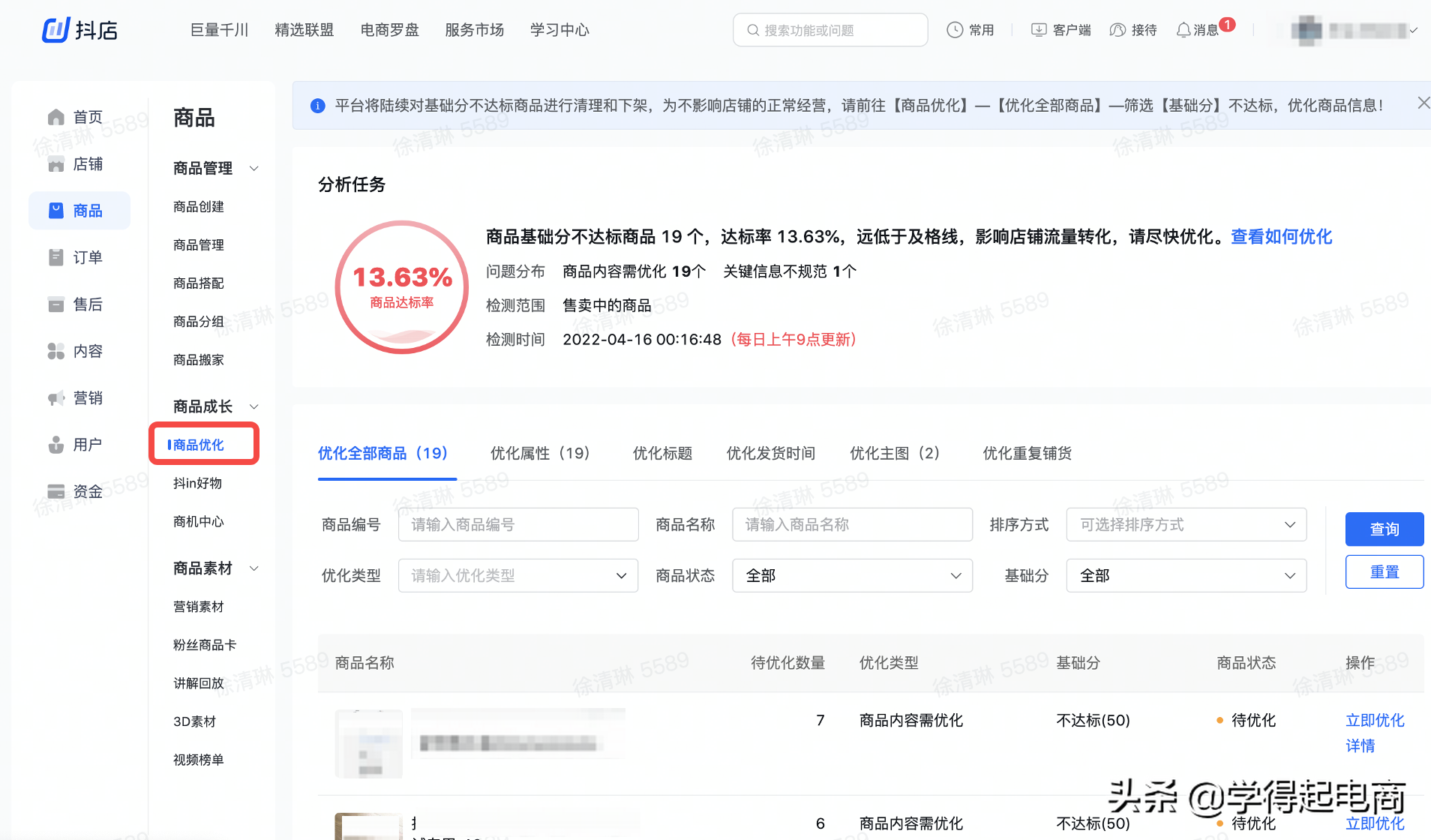Open 巨量千川 in top navigation
1431x840 pixels.
(x=219, y=30)
